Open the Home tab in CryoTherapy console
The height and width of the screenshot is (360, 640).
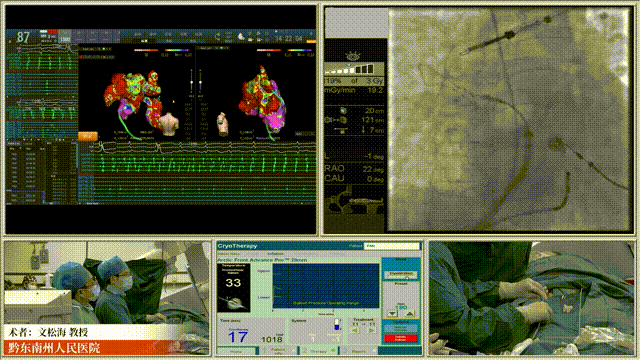(x=237, y=351)
